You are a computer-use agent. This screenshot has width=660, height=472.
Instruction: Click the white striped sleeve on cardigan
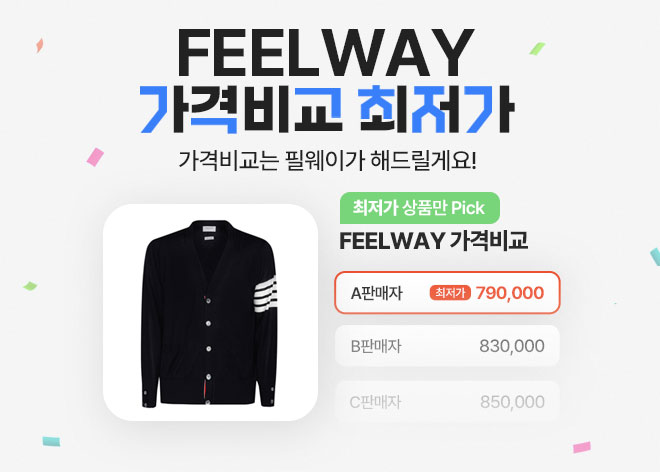point(266,293)
